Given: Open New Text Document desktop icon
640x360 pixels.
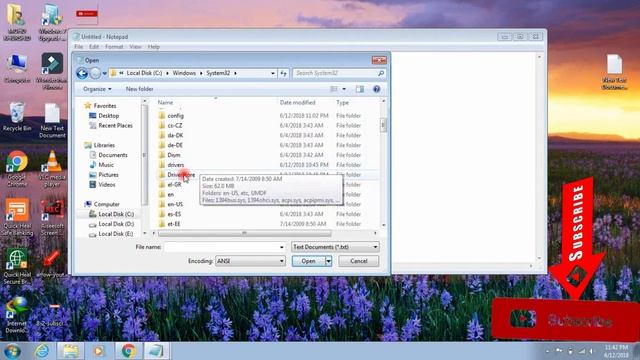Looking at the screenshot, I should [x=52, y=121].
